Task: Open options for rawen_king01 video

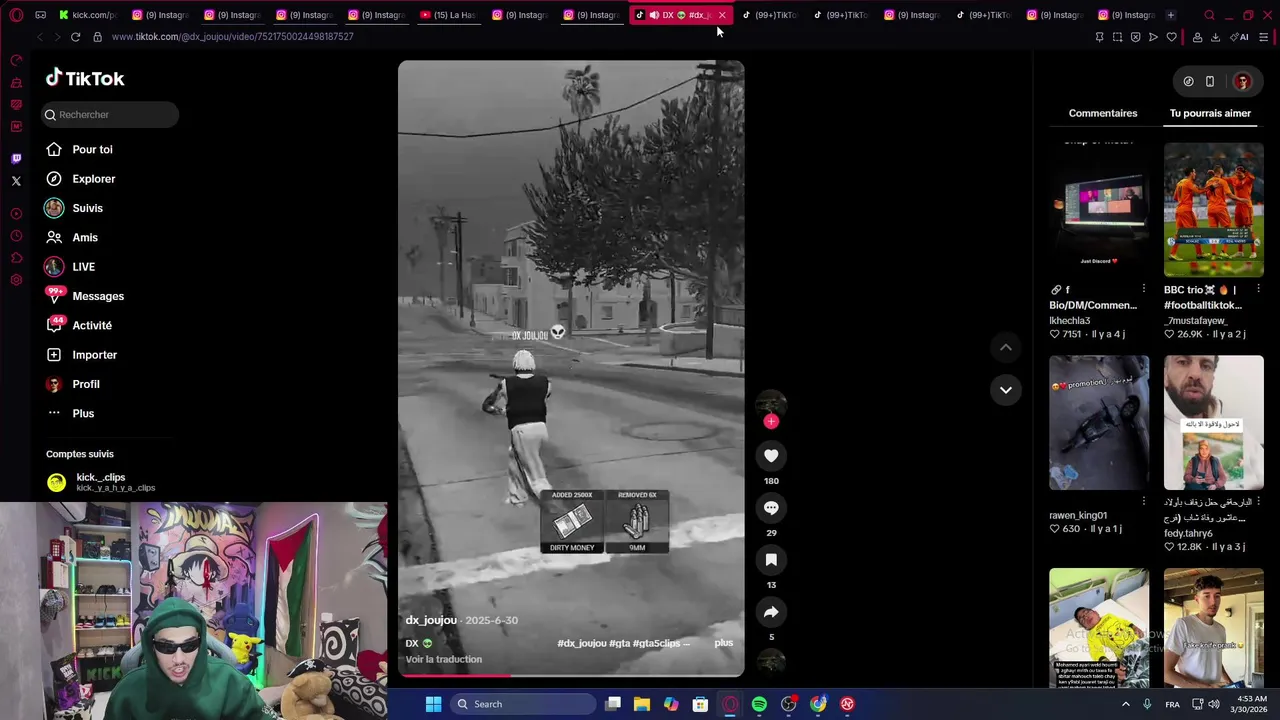Action: (1144, 502)
